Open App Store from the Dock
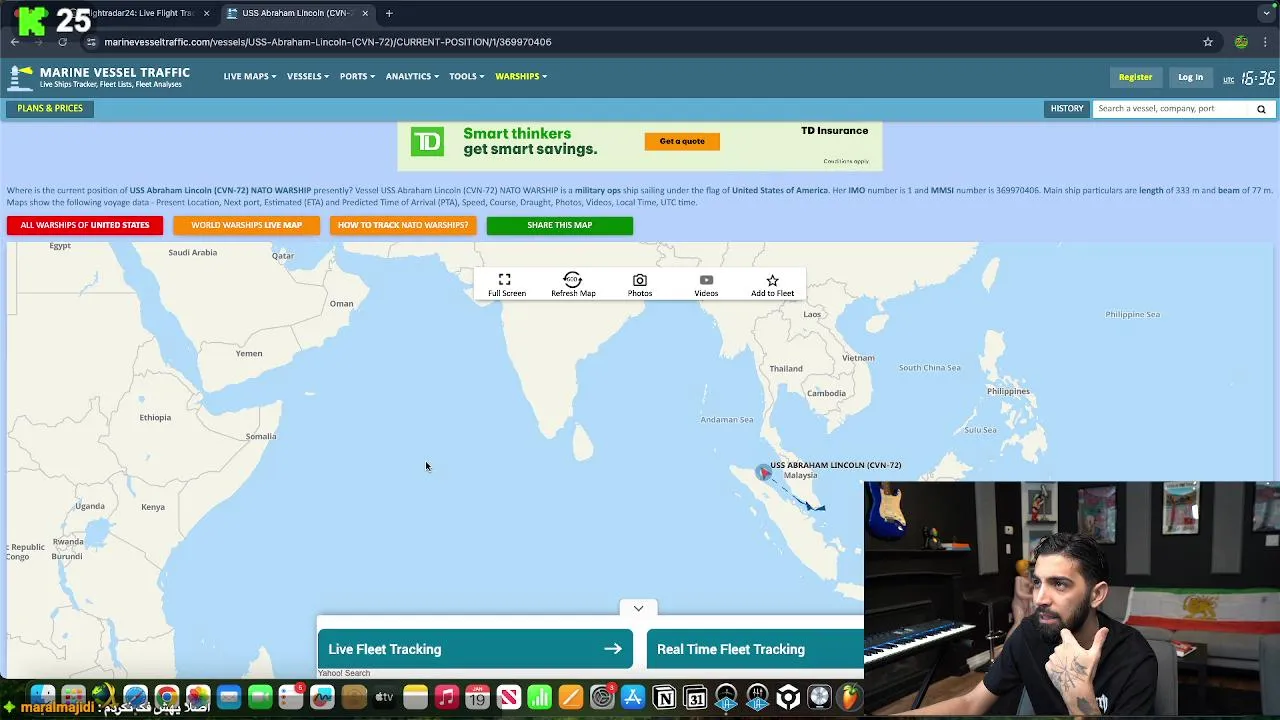Screen dimensions: 1280x720 (x=633, y=697)
